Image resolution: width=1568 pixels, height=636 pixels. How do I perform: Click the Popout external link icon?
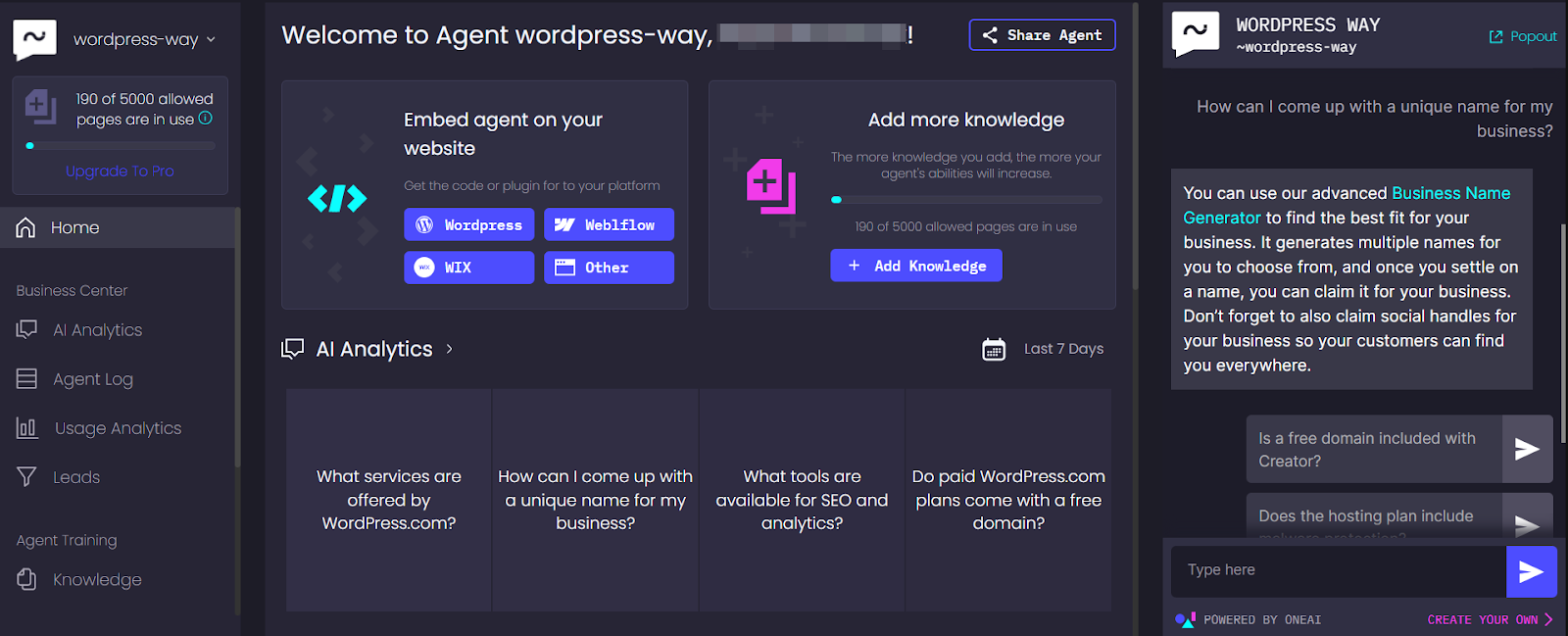click(x=1495, y=36)
